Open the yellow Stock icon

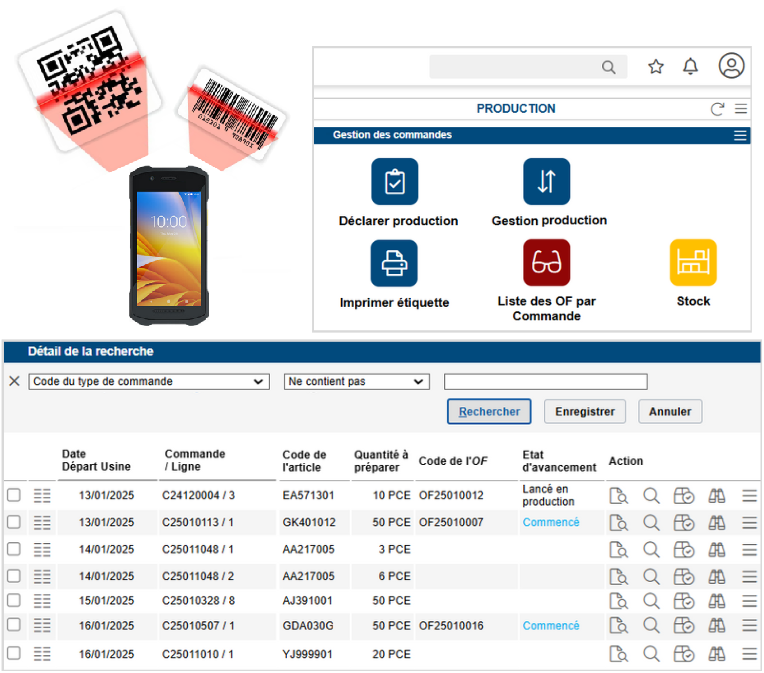693,263
